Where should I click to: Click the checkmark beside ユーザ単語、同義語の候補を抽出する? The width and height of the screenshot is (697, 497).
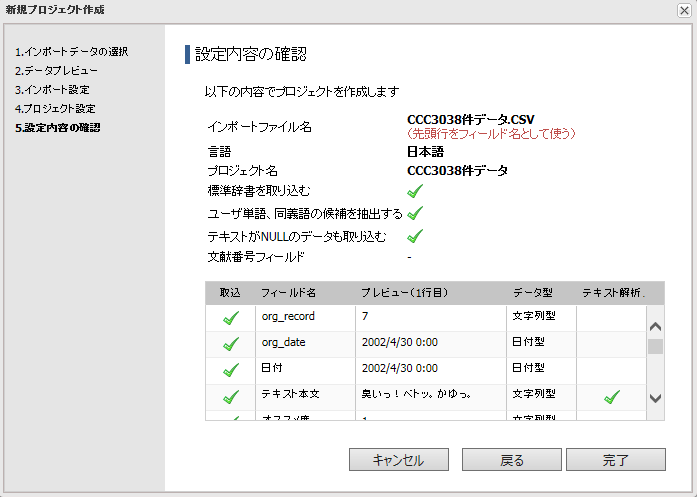point(415,213)
